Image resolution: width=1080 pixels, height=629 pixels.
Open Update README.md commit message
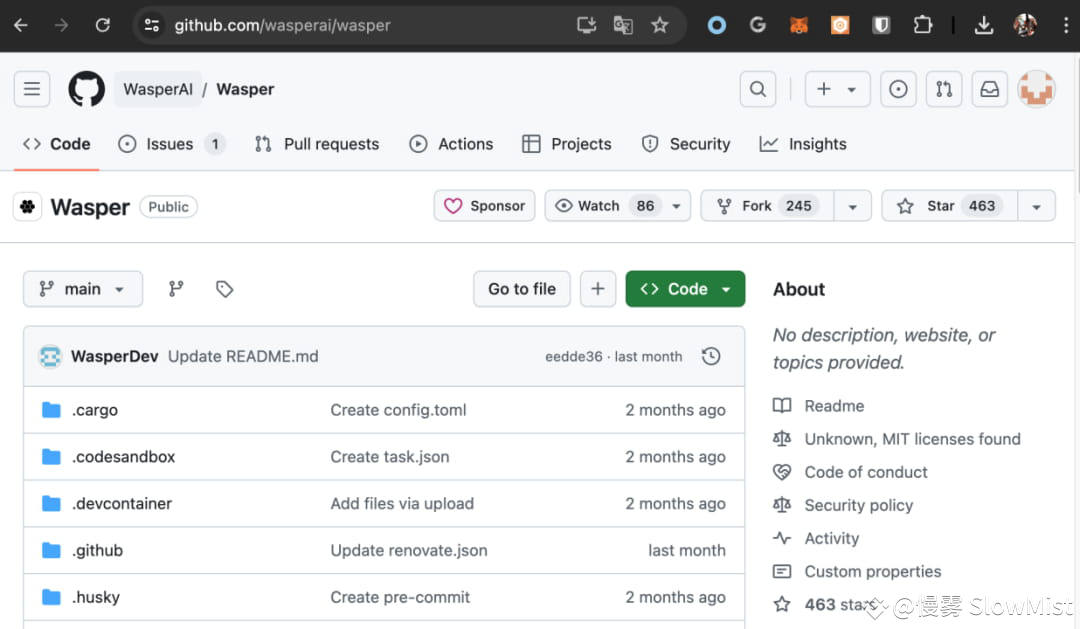pos(243,356)
